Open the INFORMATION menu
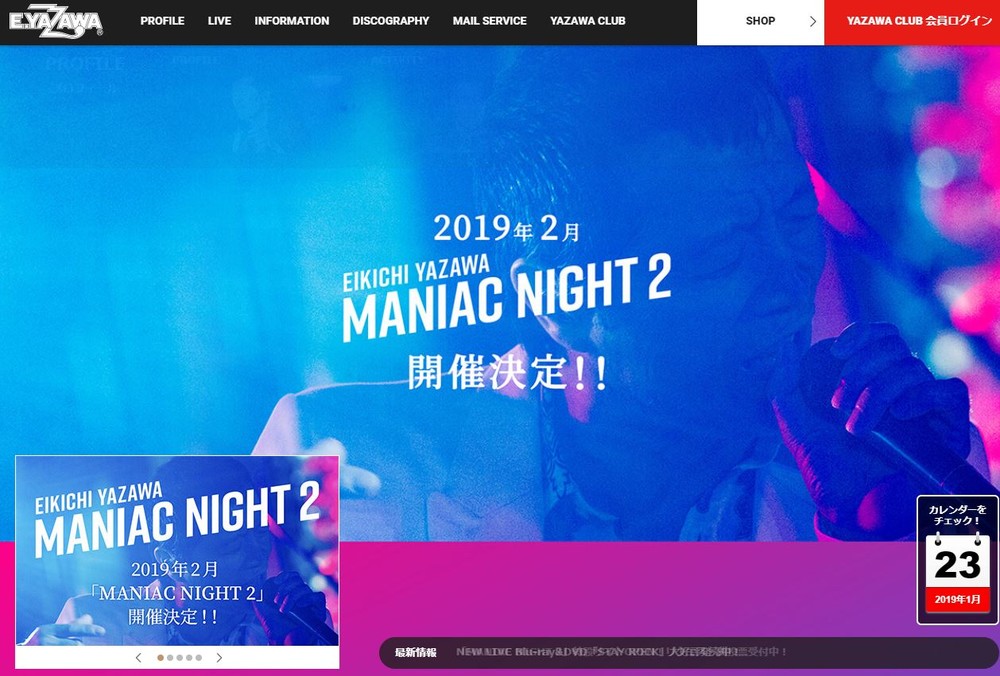This screenshot has height=676, width=1000. [x=292, y=21]
